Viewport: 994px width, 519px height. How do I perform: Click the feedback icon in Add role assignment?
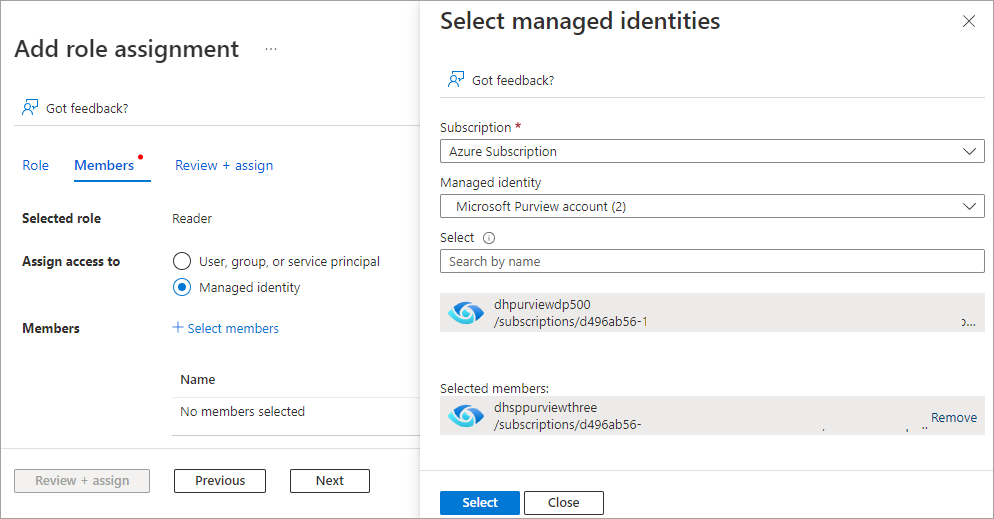(29, 108)
